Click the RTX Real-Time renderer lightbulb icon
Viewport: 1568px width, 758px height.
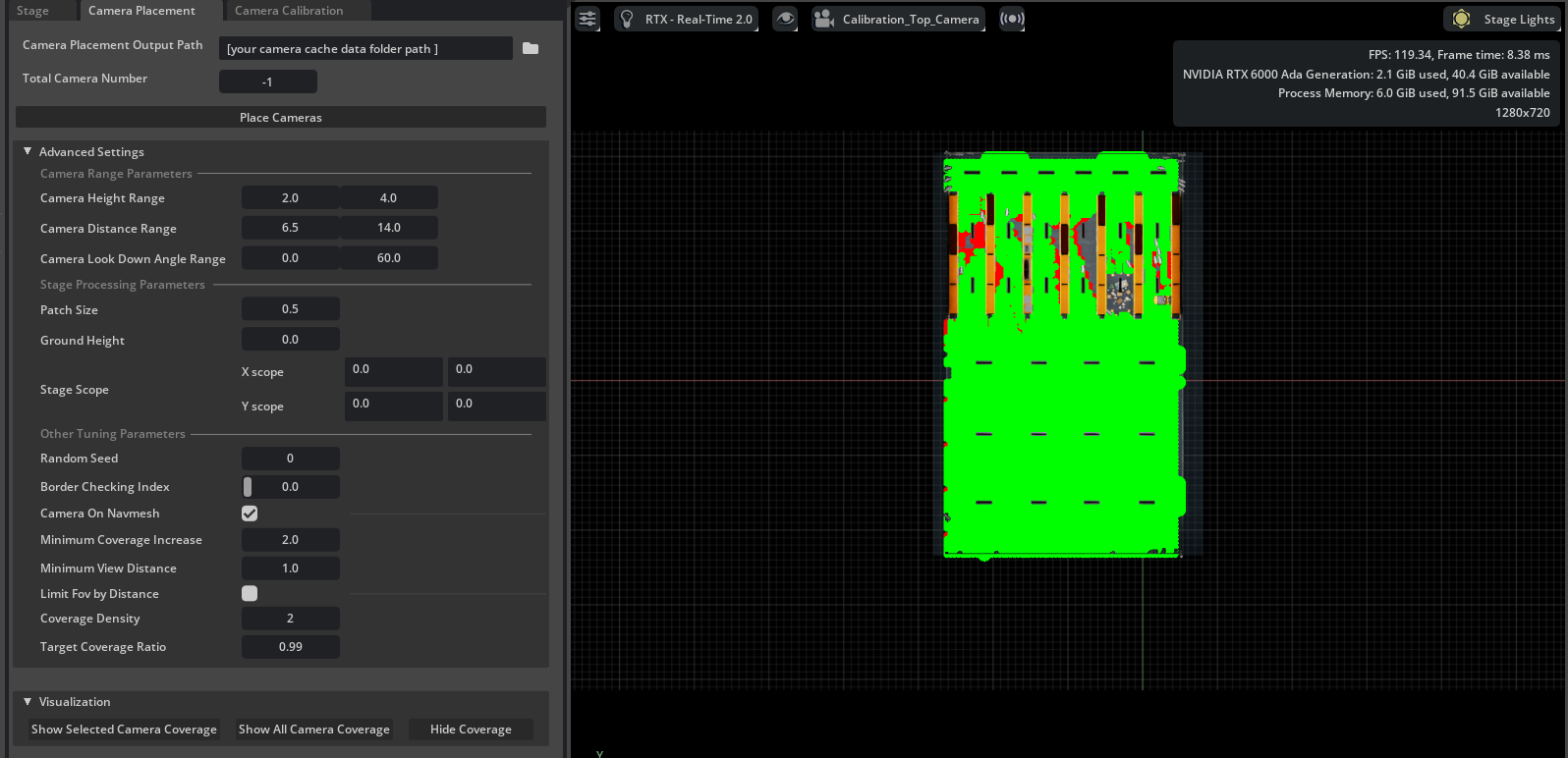[628, 19]
